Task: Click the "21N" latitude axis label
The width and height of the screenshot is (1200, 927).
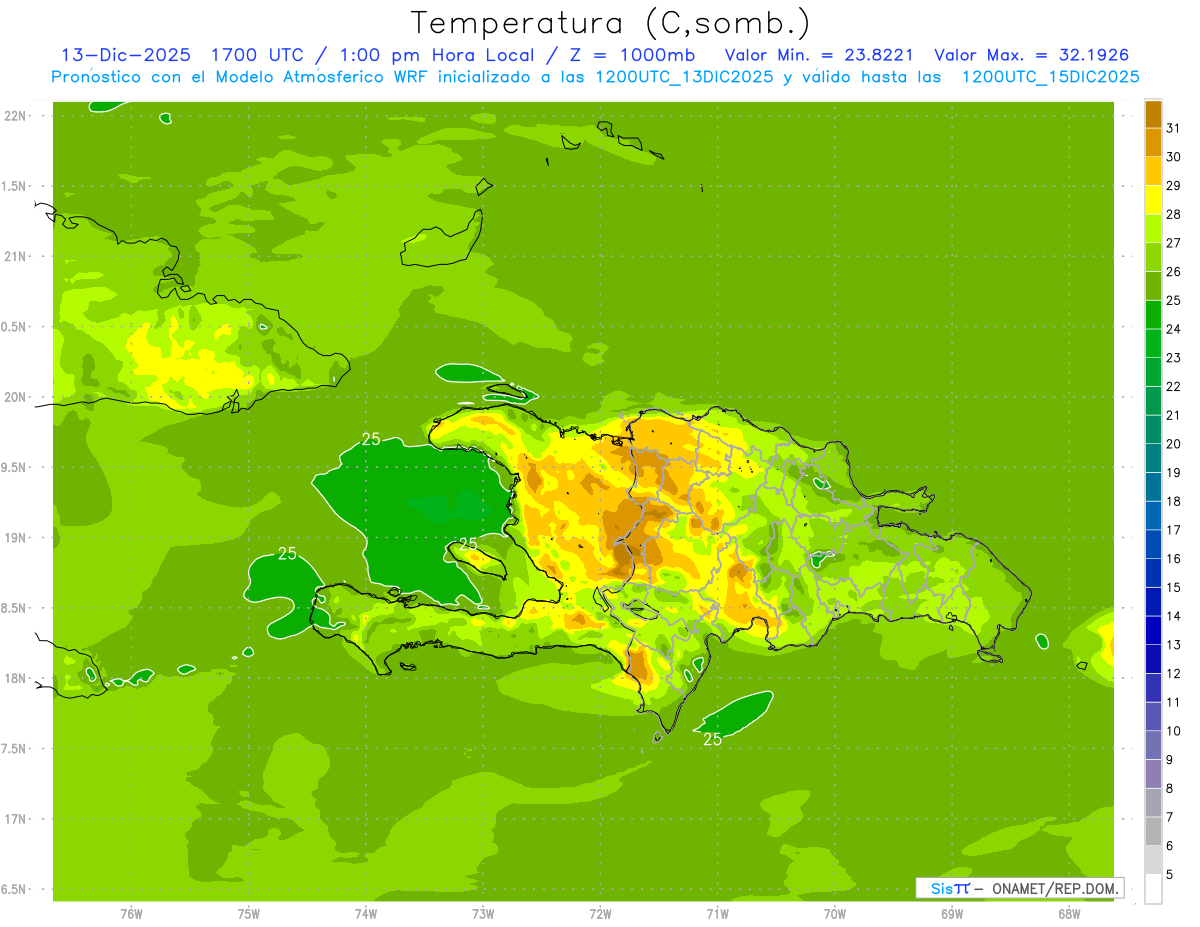Action: [16, 256]
